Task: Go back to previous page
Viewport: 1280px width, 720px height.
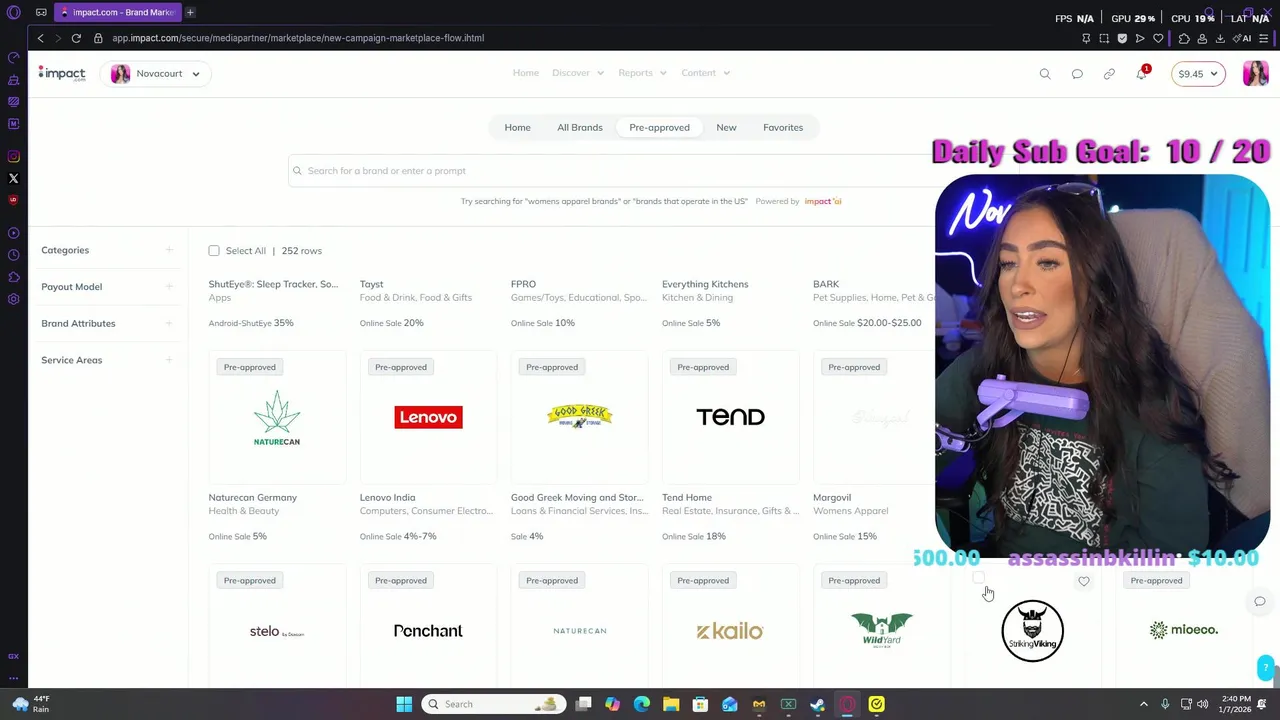Action: point(40,38)
